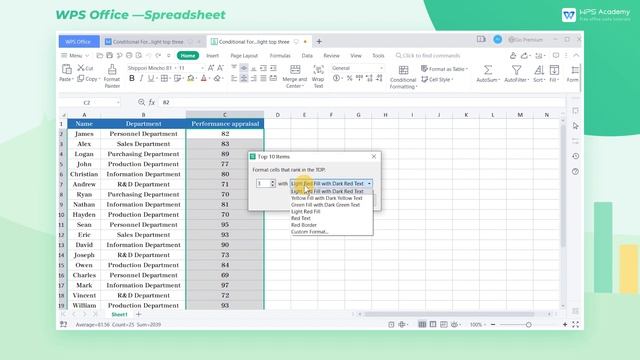
Task: Select the Sheet1 sheet tab
Action: (x=119, y=315)
